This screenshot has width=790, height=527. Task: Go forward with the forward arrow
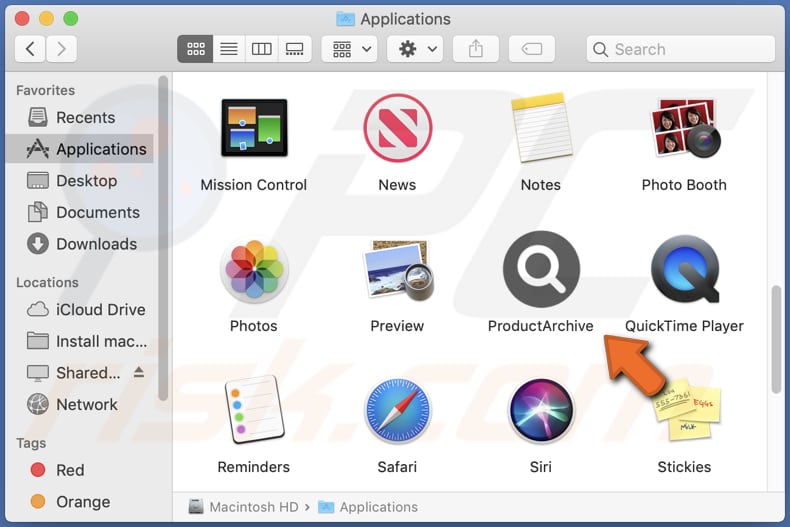[61, 49]
